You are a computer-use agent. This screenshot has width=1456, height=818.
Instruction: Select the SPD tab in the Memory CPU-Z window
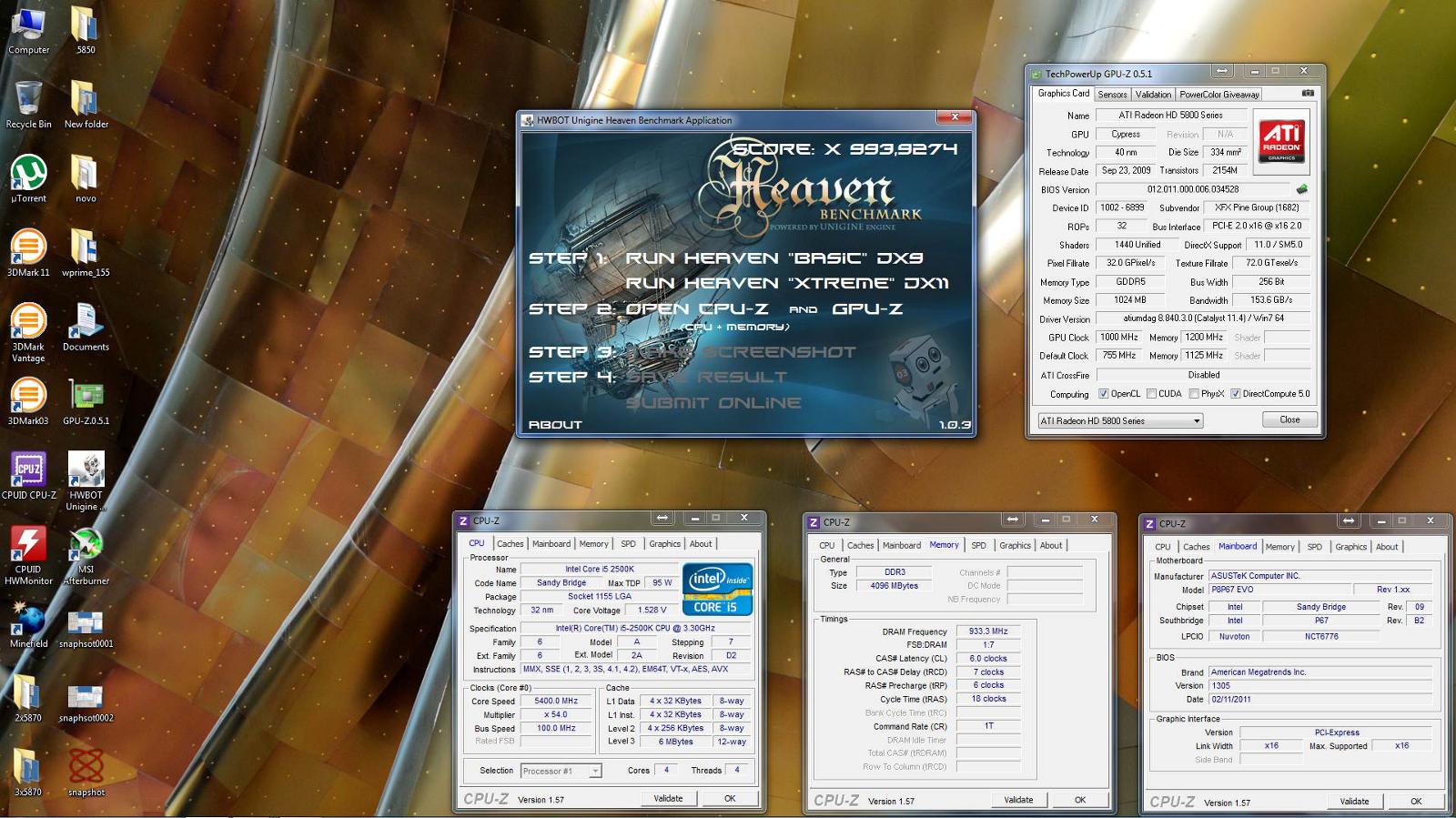click(978, 546)
